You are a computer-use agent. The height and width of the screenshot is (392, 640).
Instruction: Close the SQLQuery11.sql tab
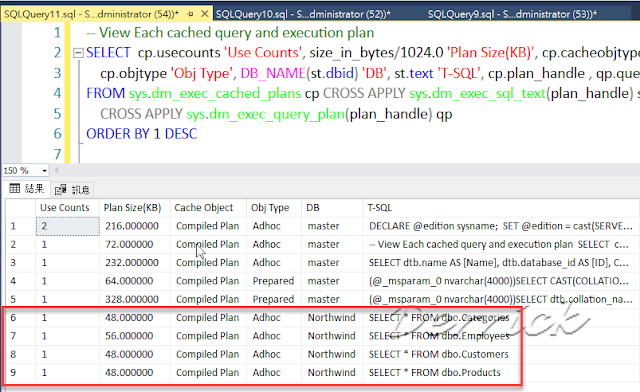click(204, 14)
